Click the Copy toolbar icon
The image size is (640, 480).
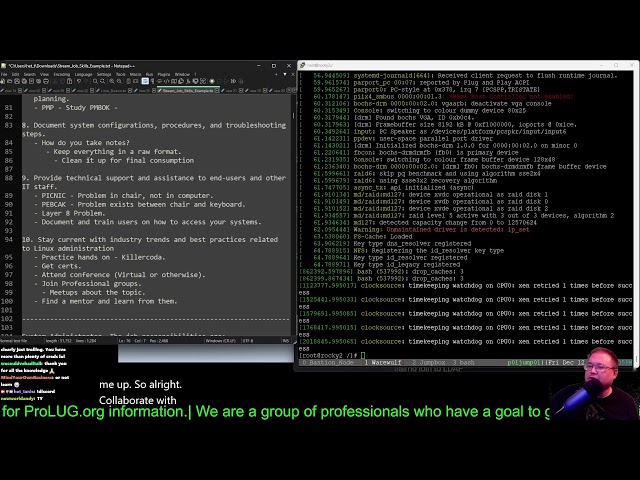[62, 81]
